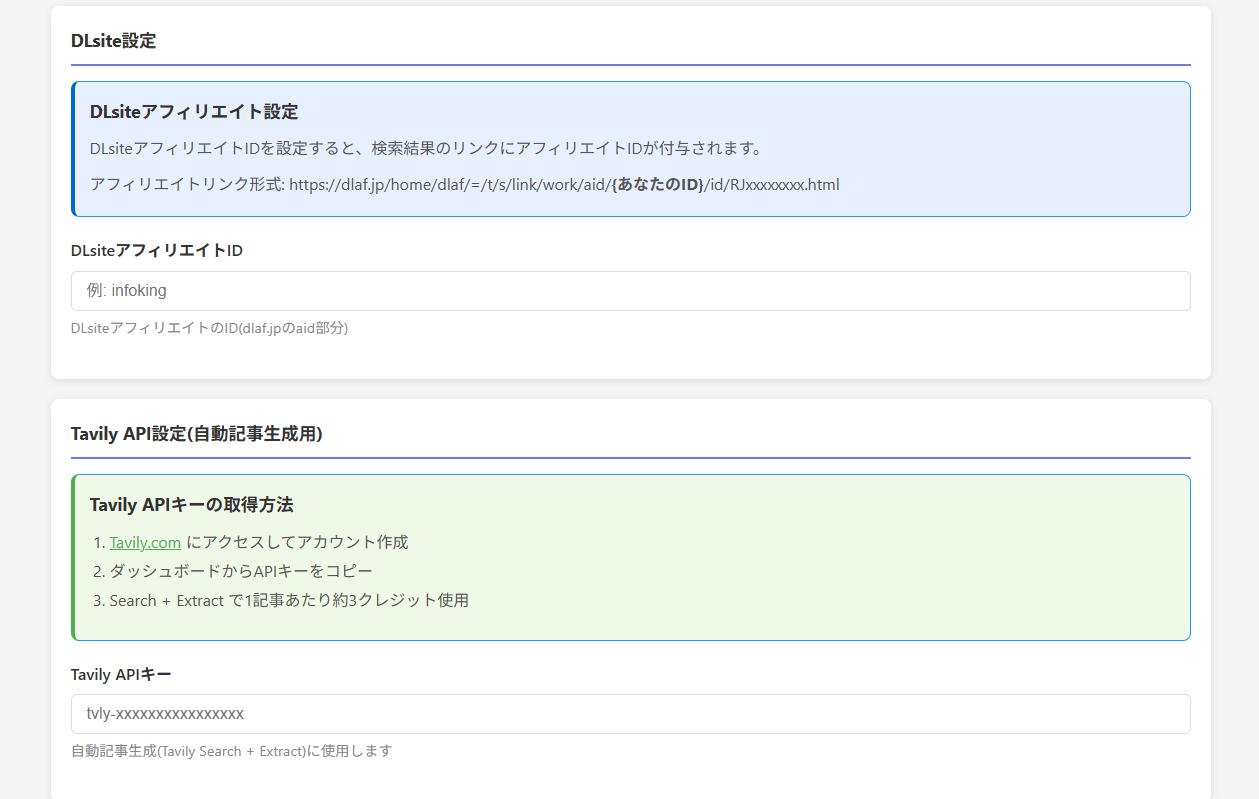Click the Tavily APIキーの取得方法 title
The width and height of the screenshot is (1259, 799).
click(x=191, y=505)
